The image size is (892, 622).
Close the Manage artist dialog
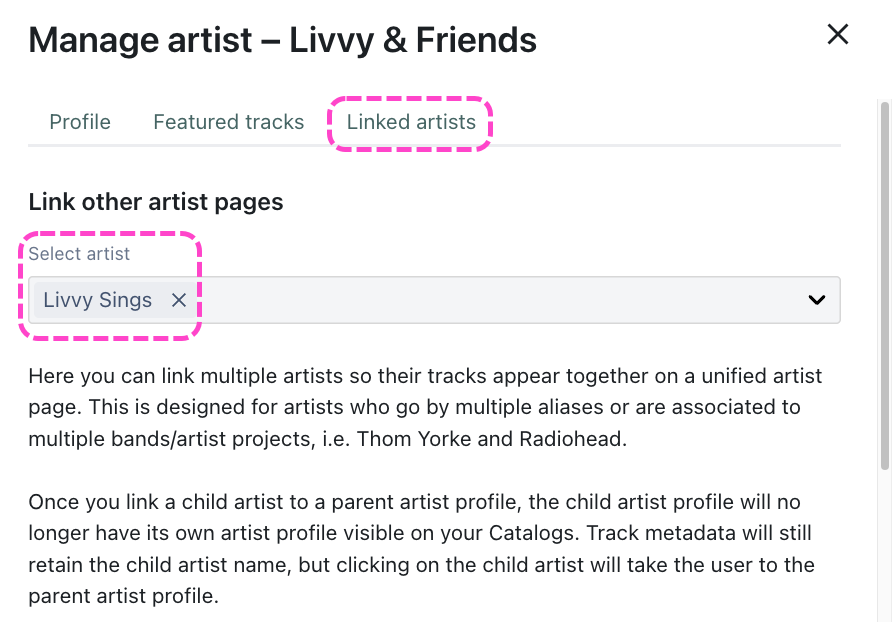point(837,35)
